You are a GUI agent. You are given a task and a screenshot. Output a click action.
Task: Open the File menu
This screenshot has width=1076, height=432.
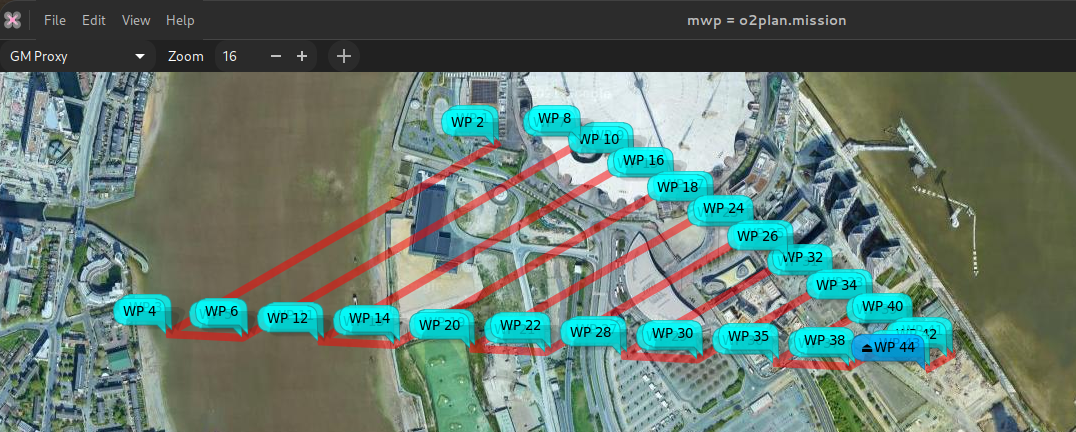click(x=55, y=20)
